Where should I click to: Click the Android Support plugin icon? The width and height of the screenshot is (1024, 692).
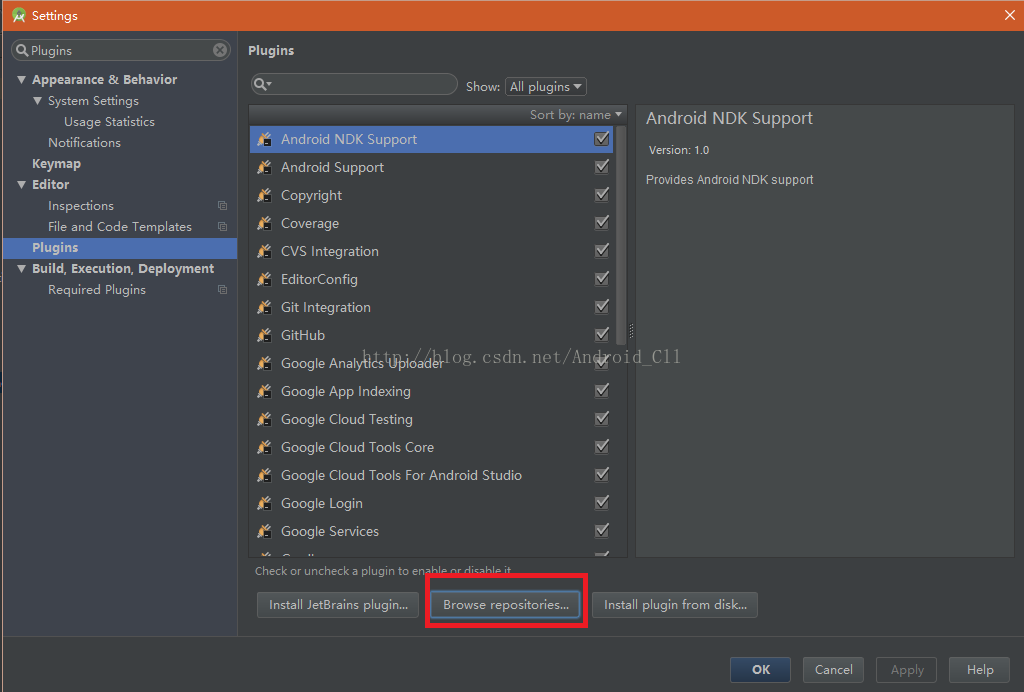pos(264,167)
